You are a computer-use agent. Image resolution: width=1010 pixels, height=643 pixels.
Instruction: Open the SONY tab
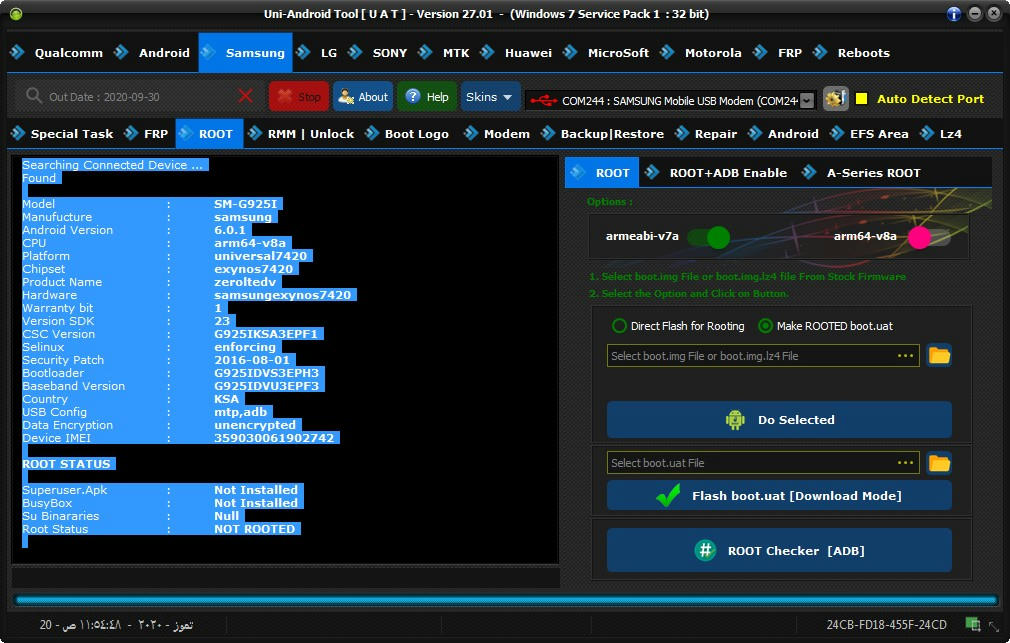[x=377, y=53]
